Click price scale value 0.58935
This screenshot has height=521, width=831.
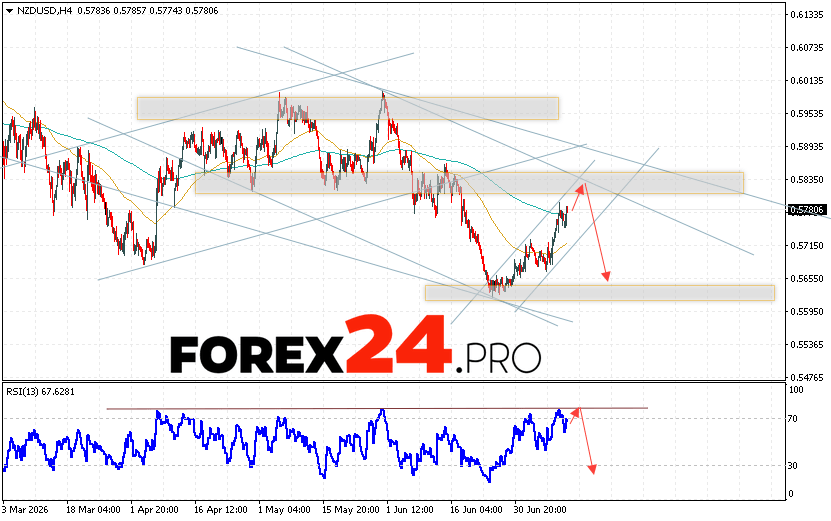tap(807, 146)
